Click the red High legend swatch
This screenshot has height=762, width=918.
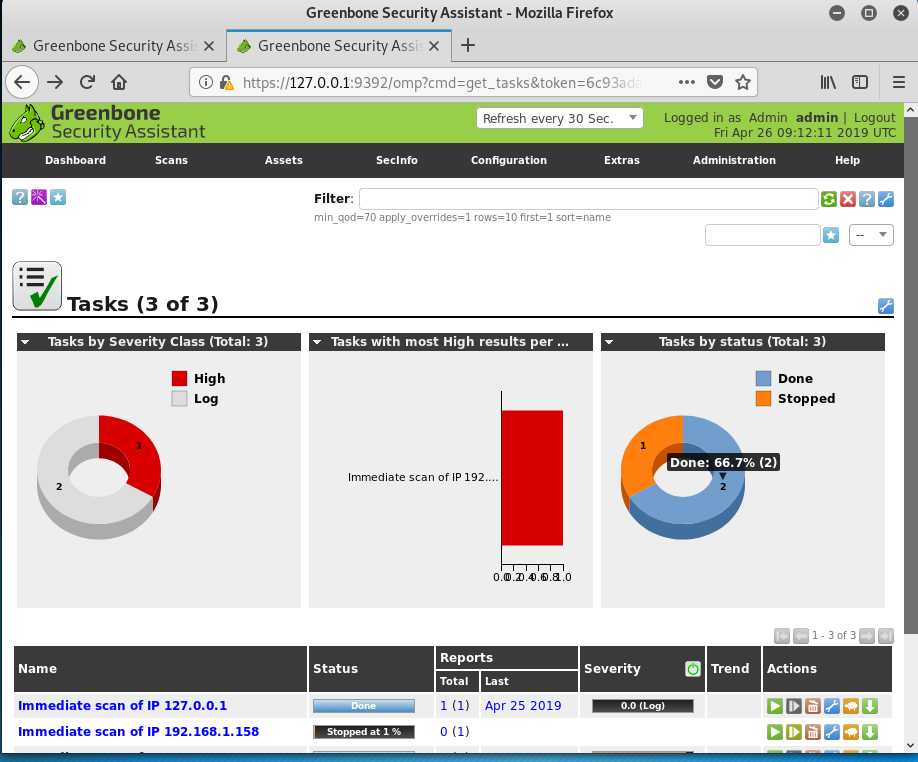(x=179, y=379)
